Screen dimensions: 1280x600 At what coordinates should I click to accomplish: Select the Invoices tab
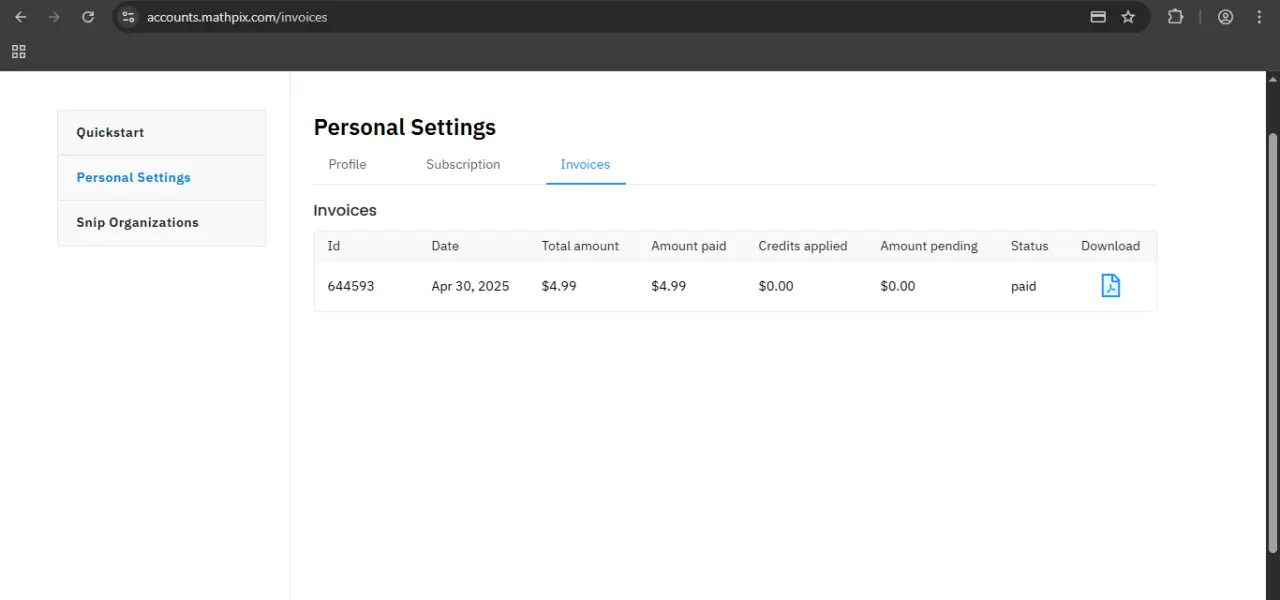point(585,164)
